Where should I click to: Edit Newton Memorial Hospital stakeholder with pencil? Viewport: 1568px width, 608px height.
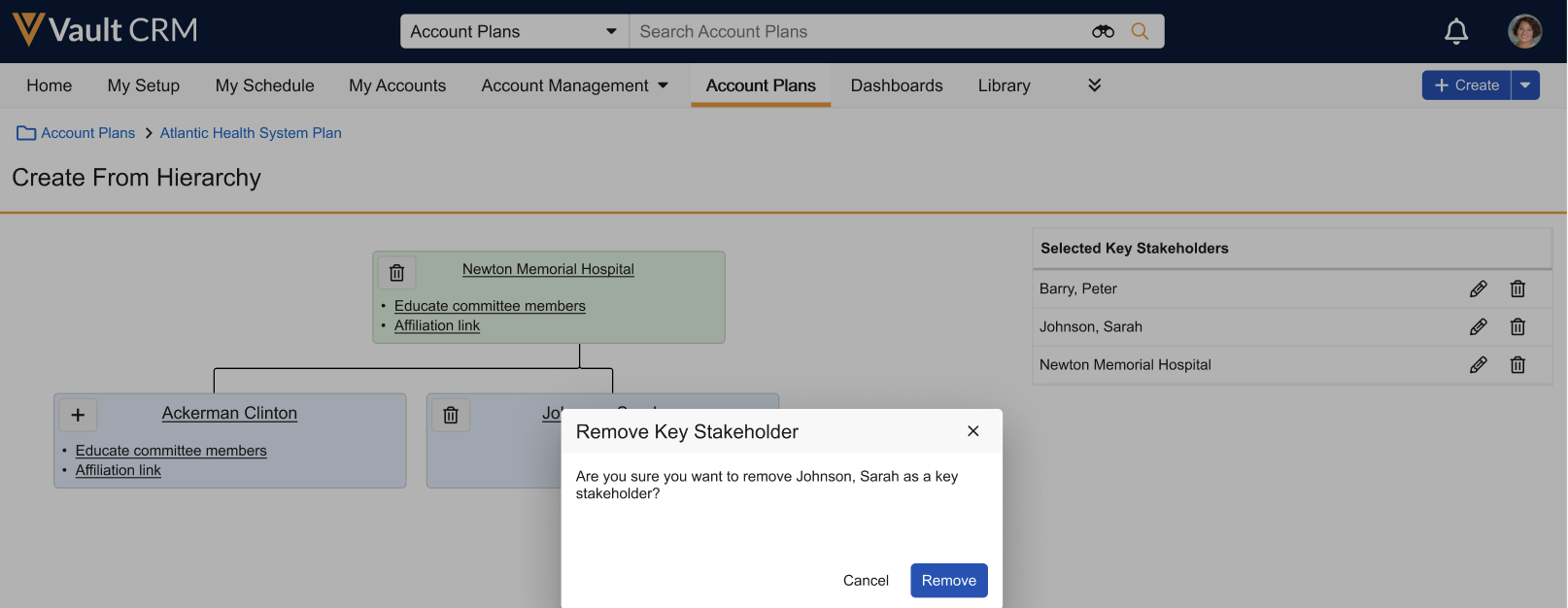1478,365
